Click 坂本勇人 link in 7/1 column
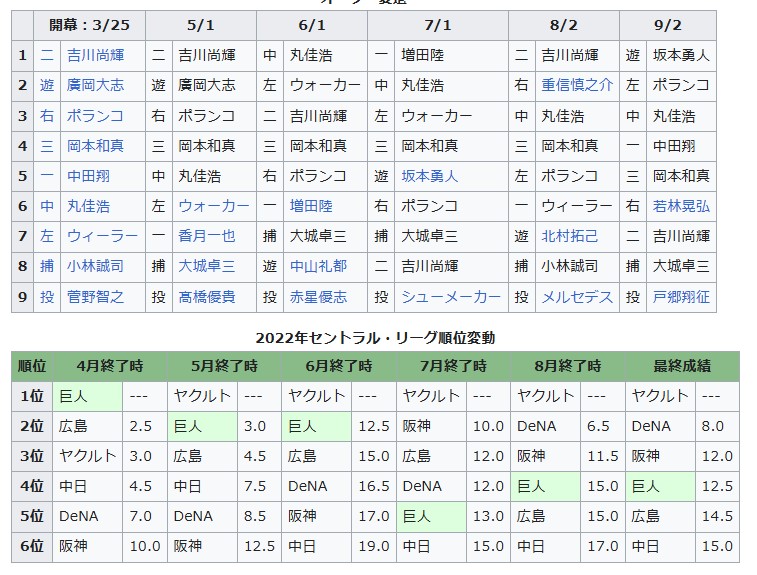757x575 pixels. [x=430, y=176]
